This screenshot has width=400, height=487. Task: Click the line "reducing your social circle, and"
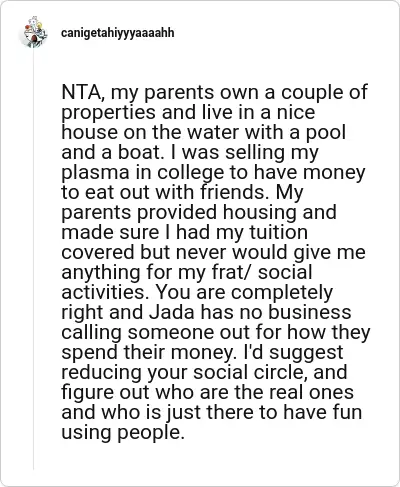[x=204, y=373]
